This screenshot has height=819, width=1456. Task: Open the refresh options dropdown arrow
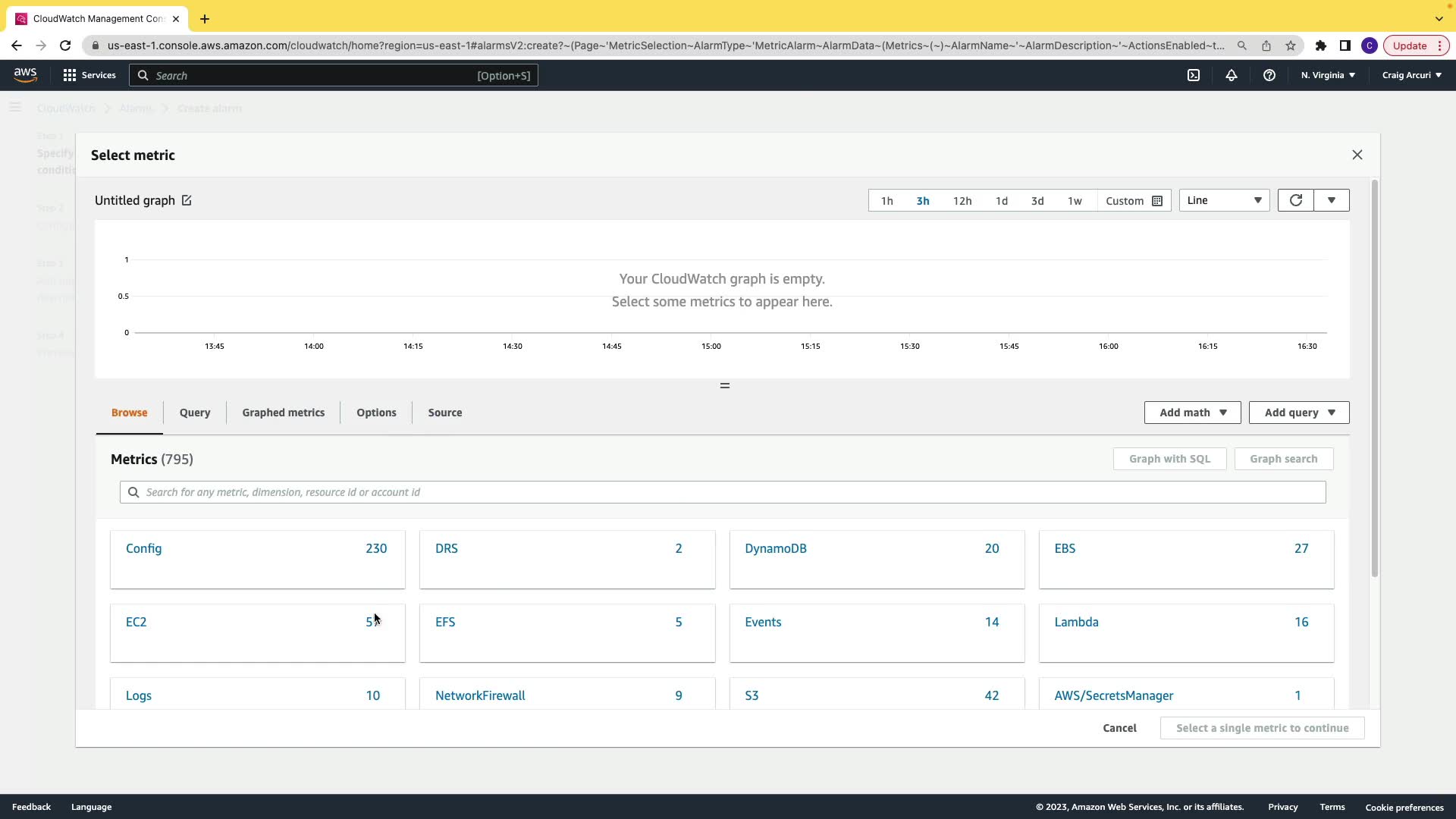tap(1332, 200)
